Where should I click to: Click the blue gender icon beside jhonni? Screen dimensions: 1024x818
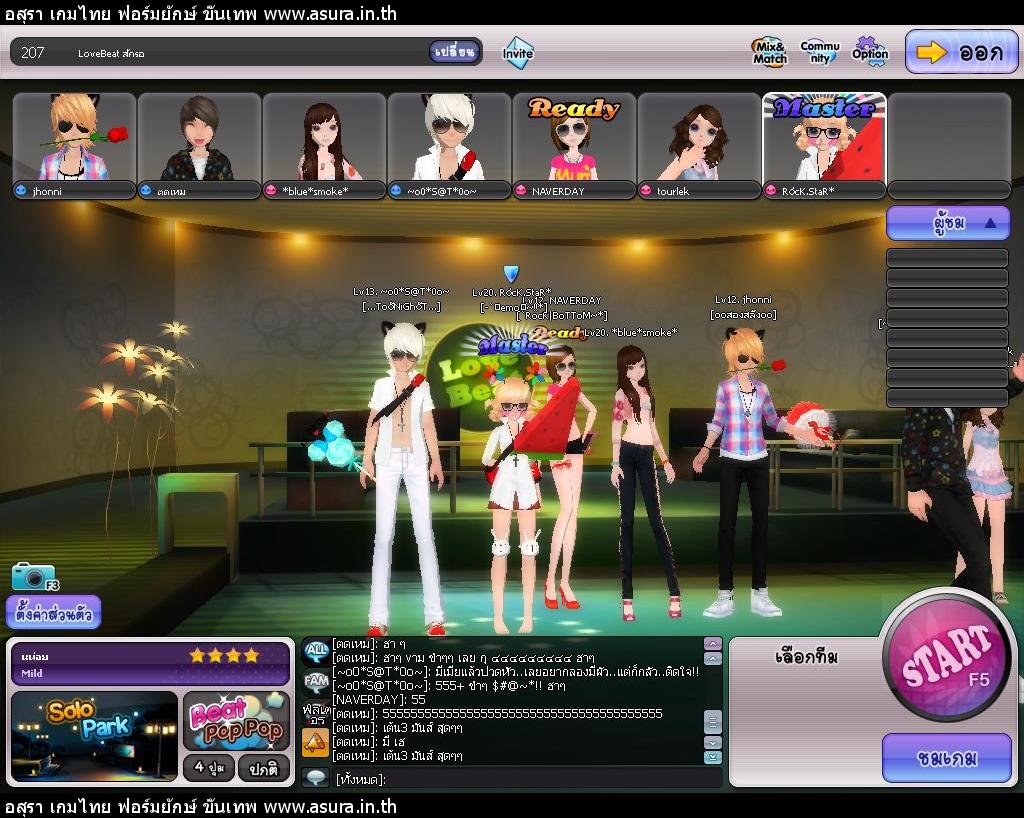pos(20,191)
